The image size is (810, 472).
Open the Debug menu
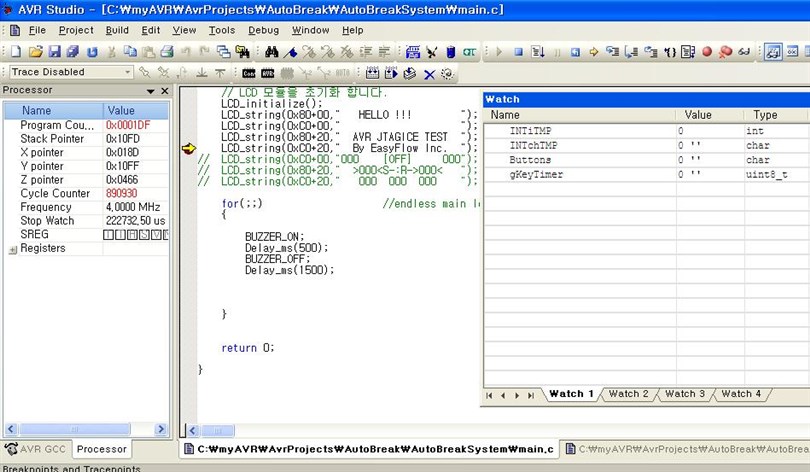(263, 30)
